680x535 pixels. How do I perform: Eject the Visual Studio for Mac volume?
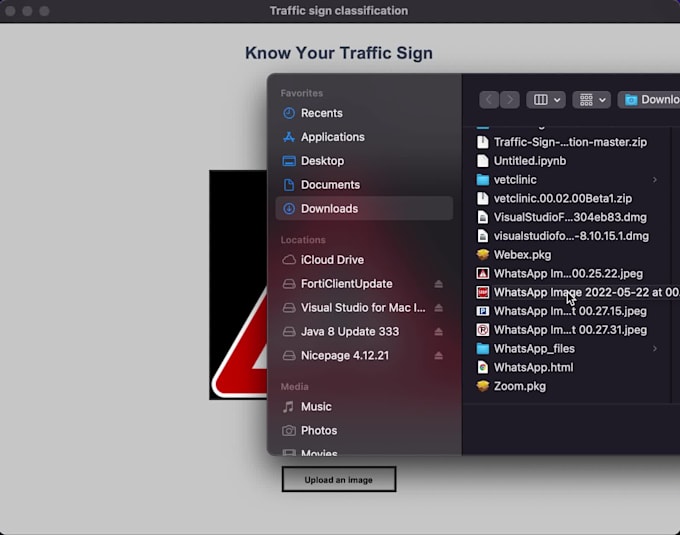click(x=438, y=308)
